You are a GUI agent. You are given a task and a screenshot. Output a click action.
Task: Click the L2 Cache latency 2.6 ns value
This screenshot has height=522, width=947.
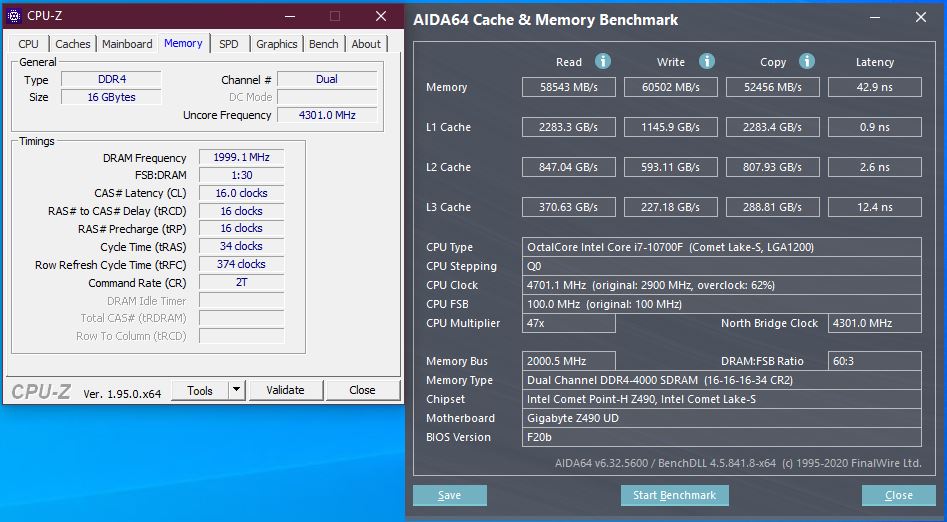[875, 167]
